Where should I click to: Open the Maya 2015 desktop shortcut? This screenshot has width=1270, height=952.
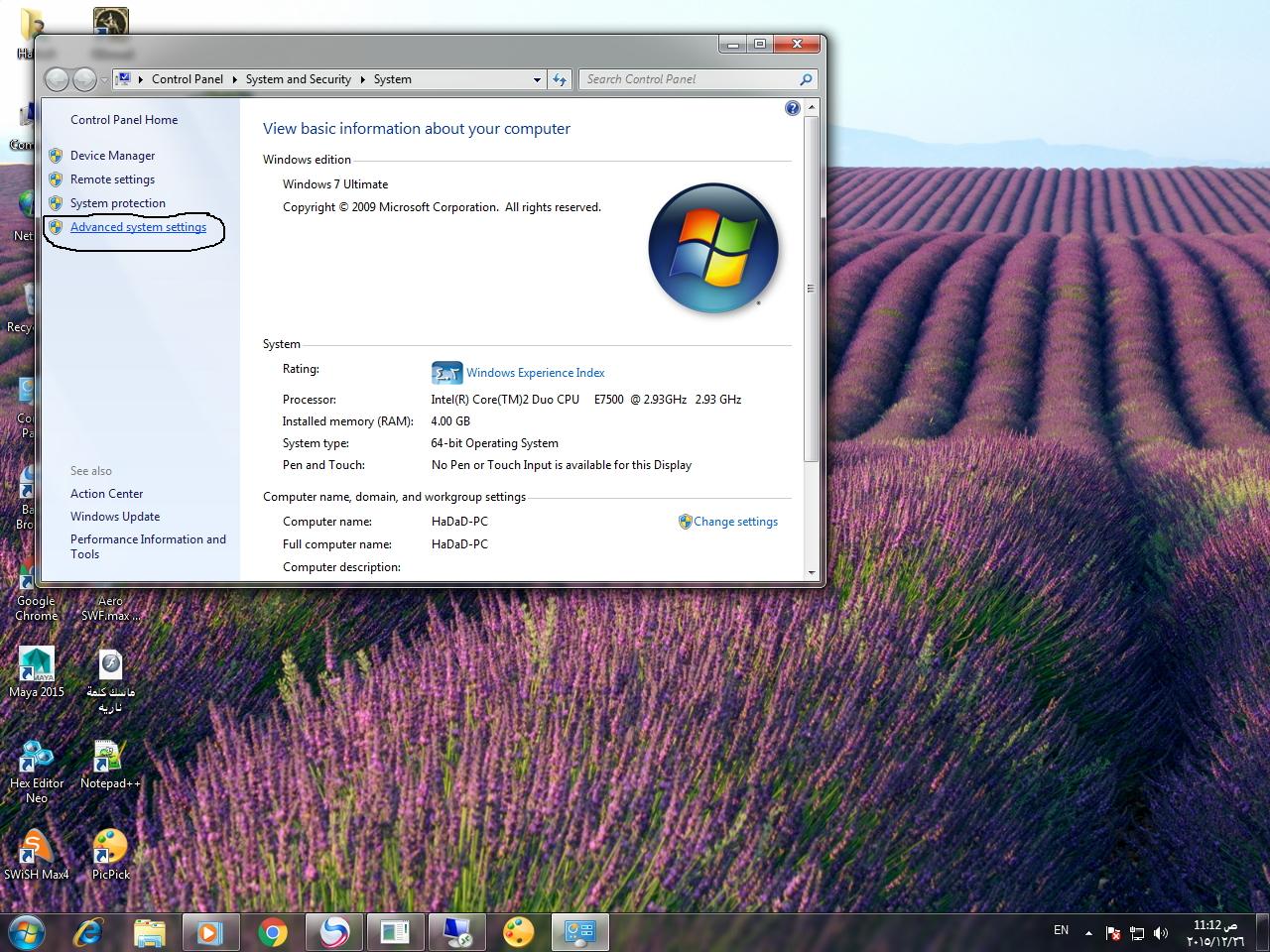pyautogui.click(x=37, y=673)
